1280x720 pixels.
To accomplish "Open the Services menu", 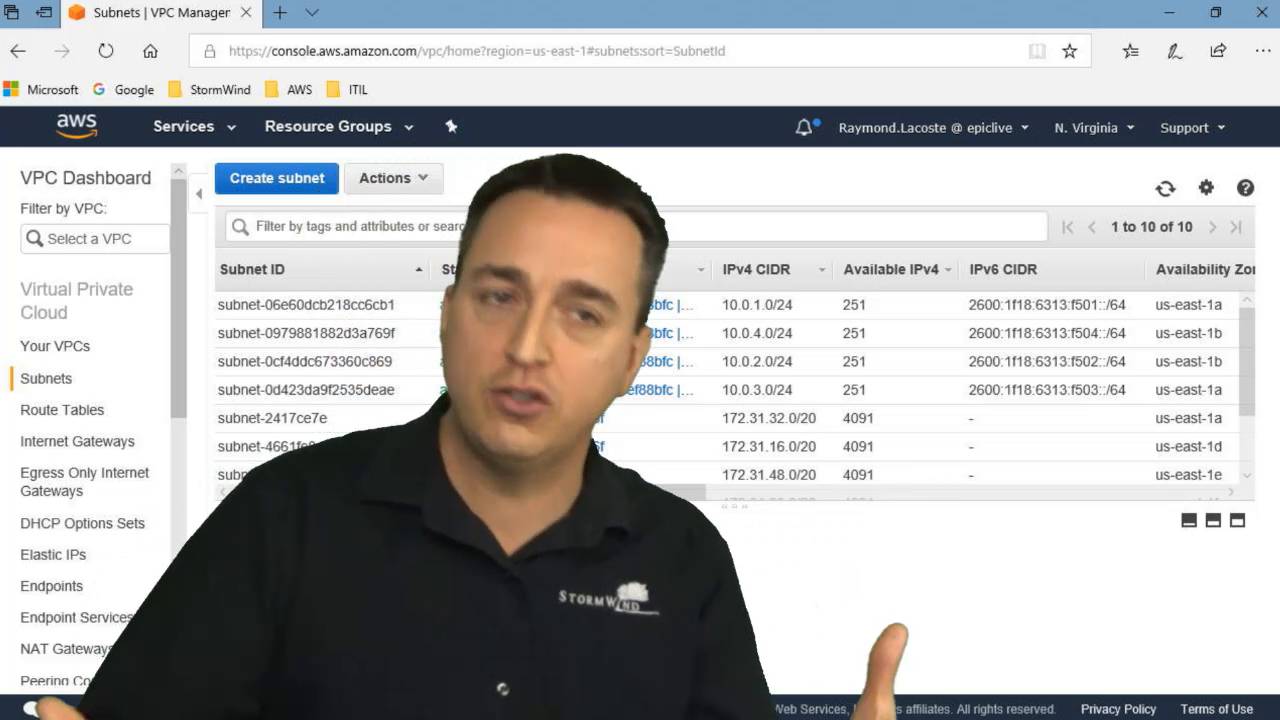I will (194, 127).
